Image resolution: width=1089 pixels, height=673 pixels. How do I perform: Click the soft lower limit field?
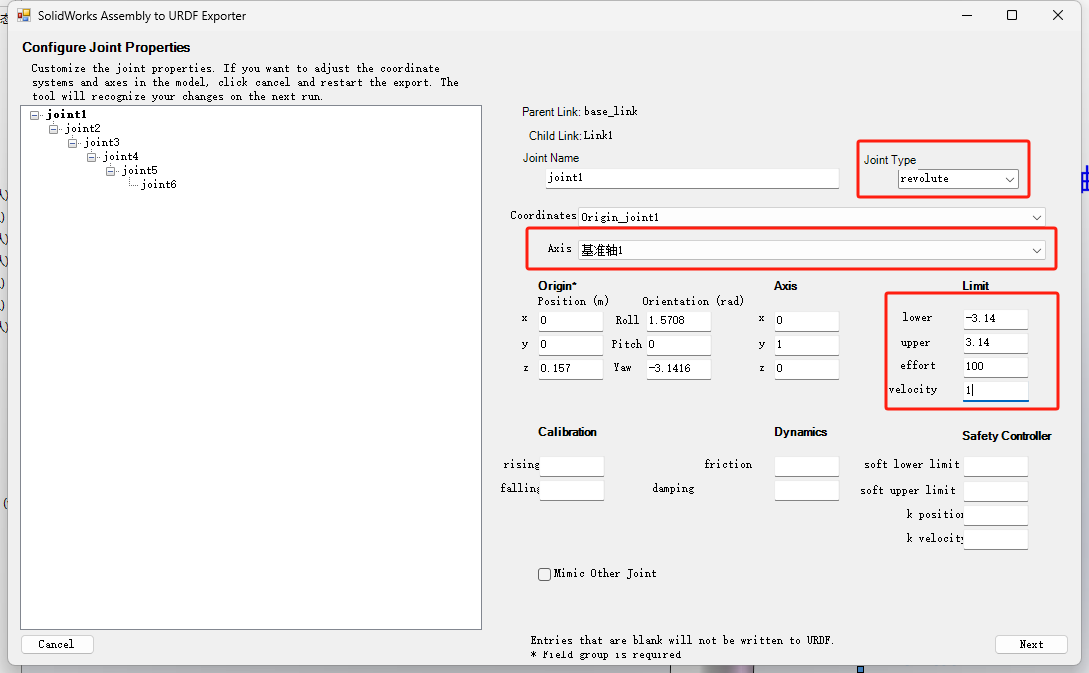[995, 467]
